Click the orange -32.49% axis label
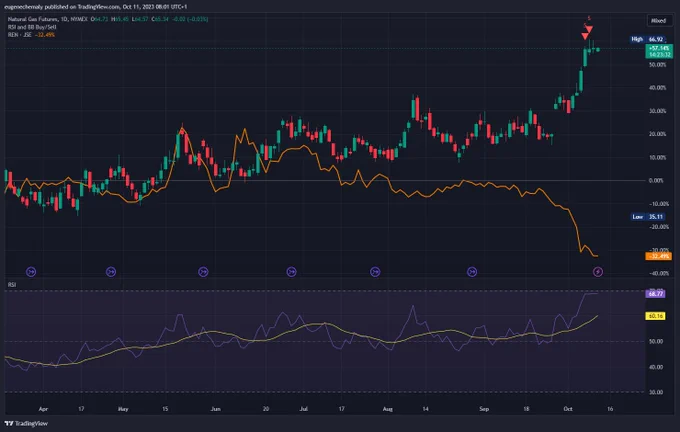Image resolution: width=680 pixels, height=432 pixels. [x=659, y=256]
